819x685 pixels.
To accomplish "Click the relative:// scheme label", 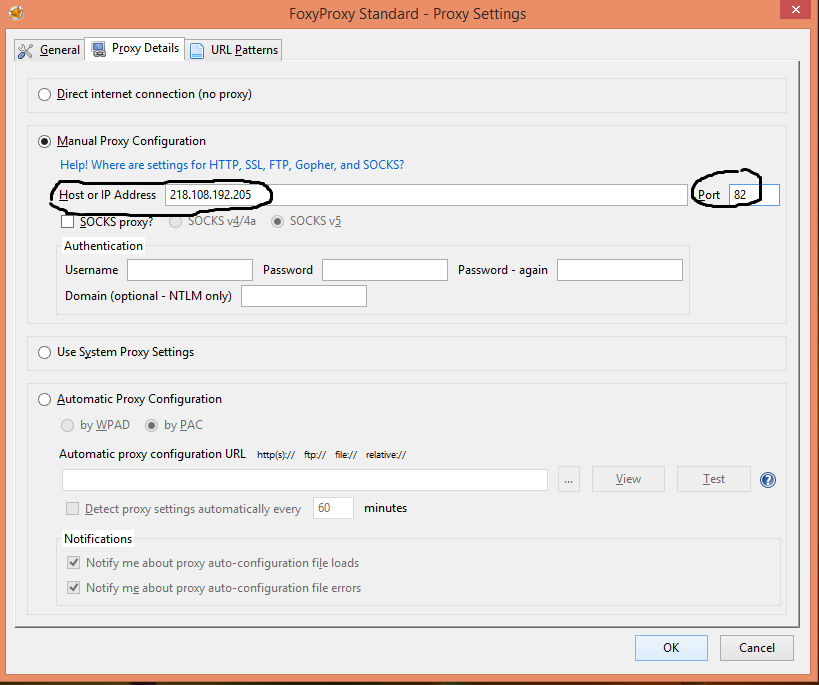I will pos(386,455).
